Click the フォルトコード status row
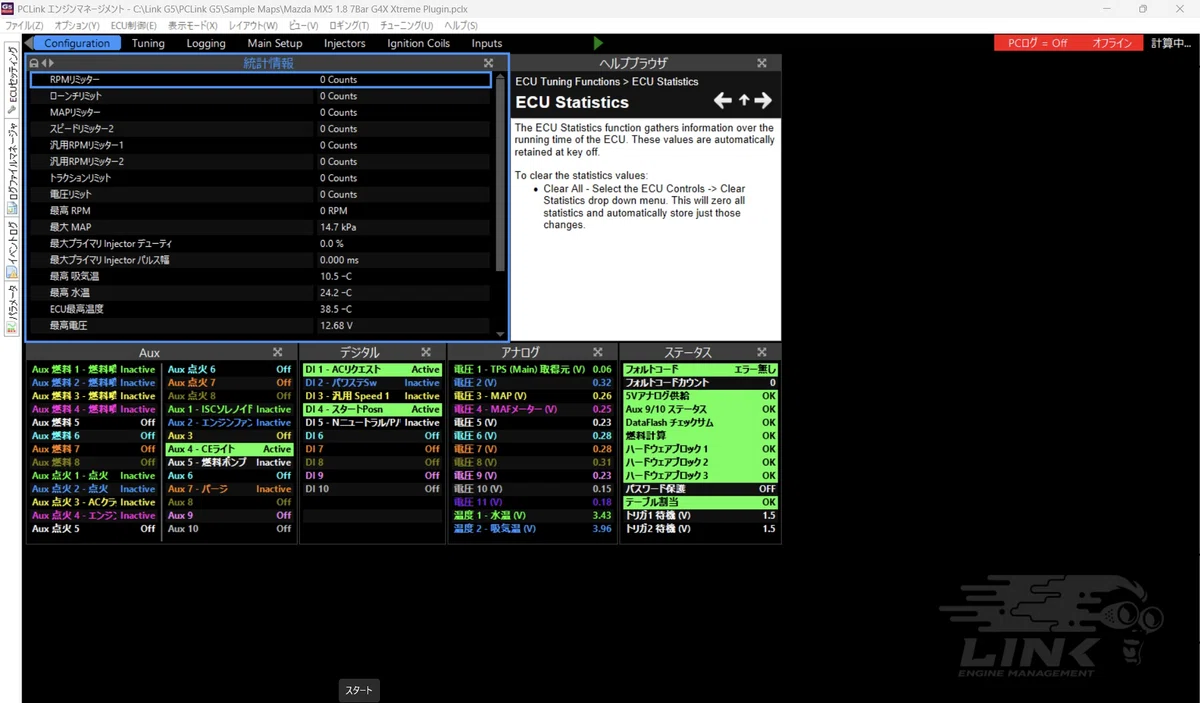1200x703 pixels. click(700, 369)
